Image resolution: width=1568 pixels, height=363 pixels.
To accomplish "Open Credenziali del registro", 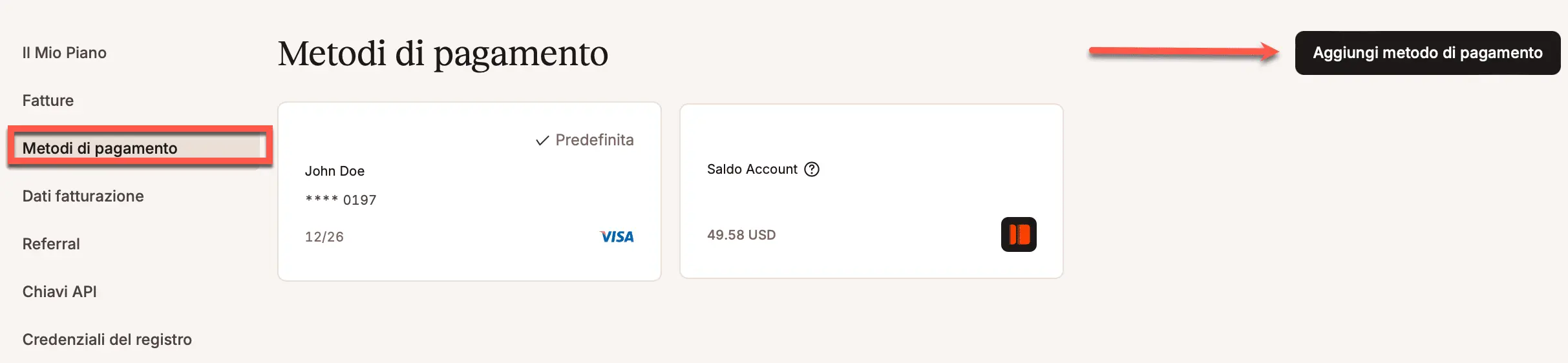I will click(x=107, y=340).
